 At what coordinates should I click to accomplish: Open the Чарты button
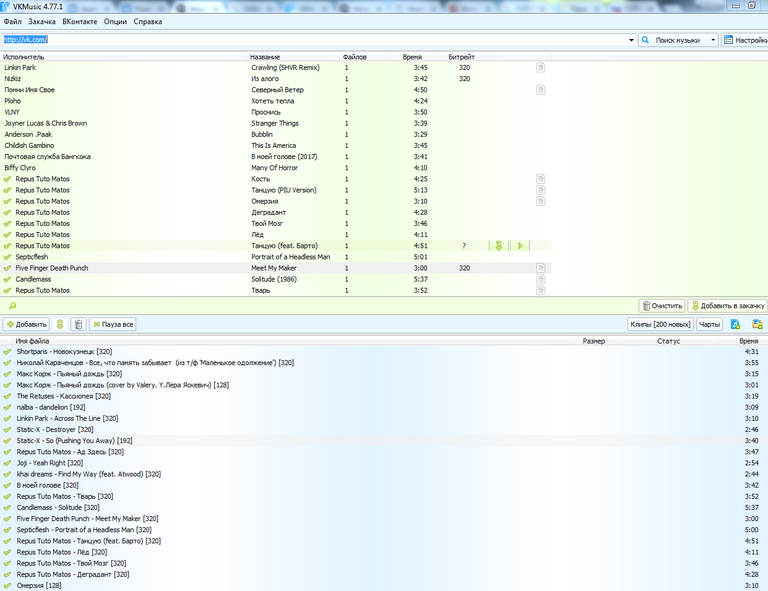pos(709,324)
